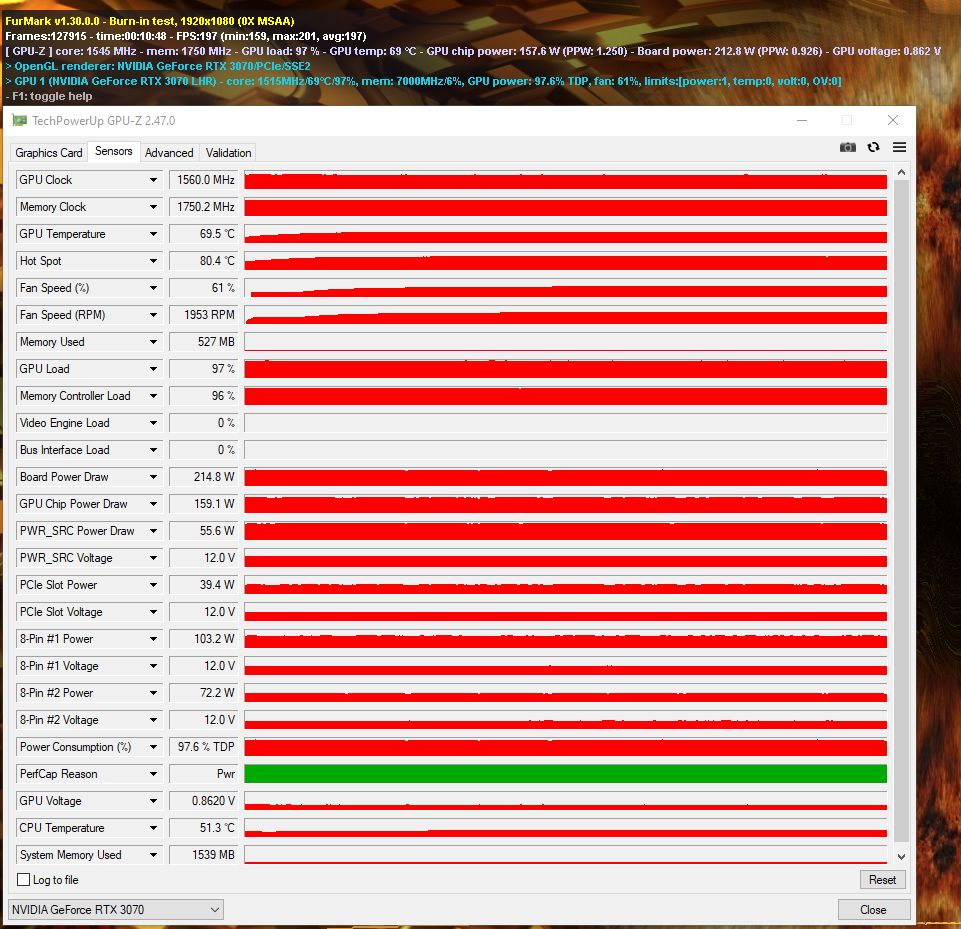Open the Advanced tab
This screenshot has height=929, width=961.
169,153
